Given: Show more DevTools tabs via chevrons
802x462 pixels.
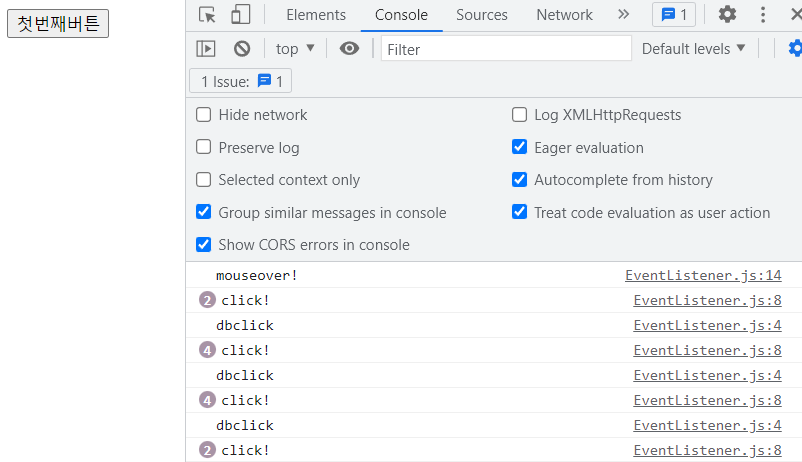Looking at the screenshot, I should tap(623, 14).
